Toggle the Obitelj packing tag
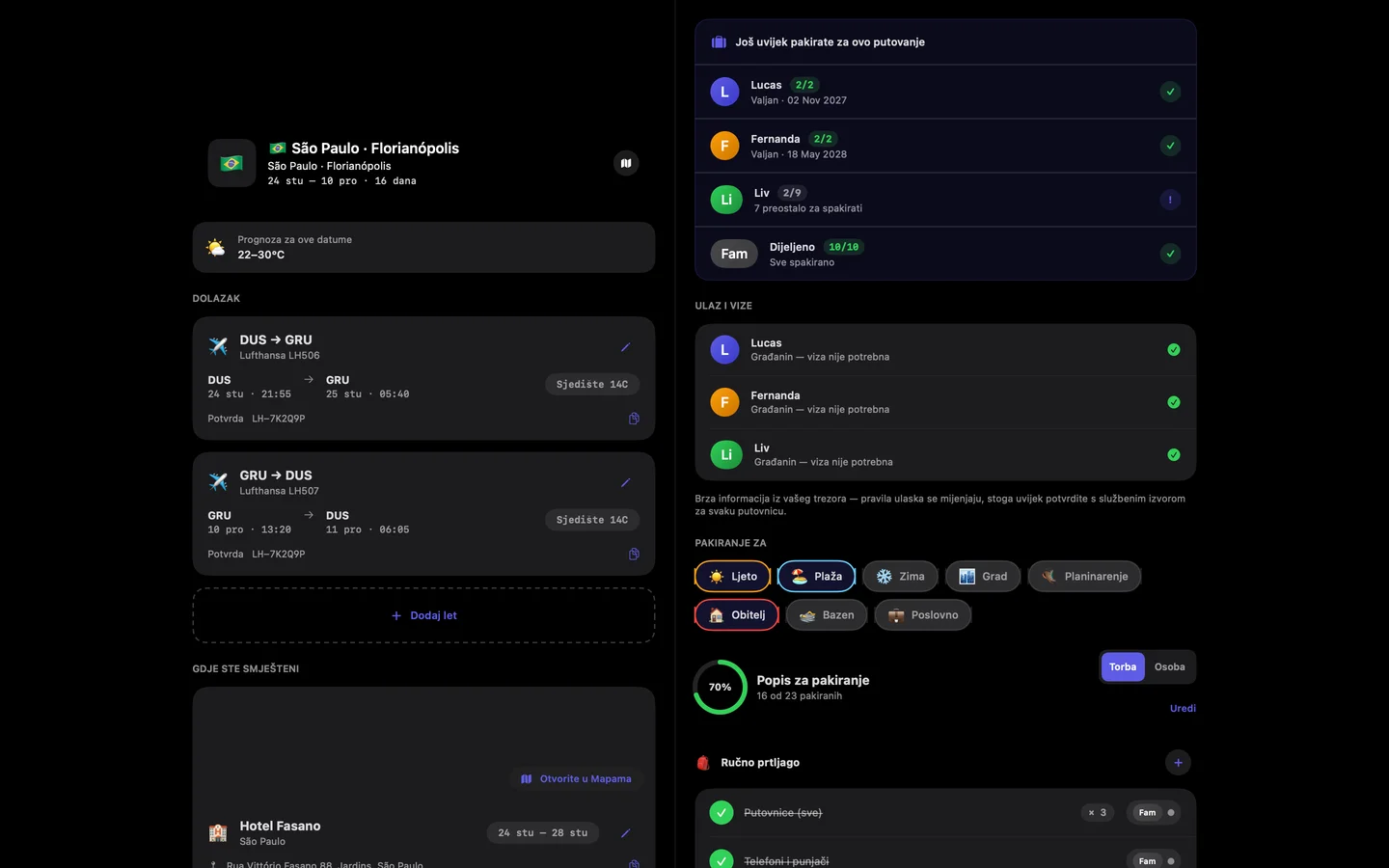The height and width of the screenshot is (868, 1389). (x=737, y=615)
